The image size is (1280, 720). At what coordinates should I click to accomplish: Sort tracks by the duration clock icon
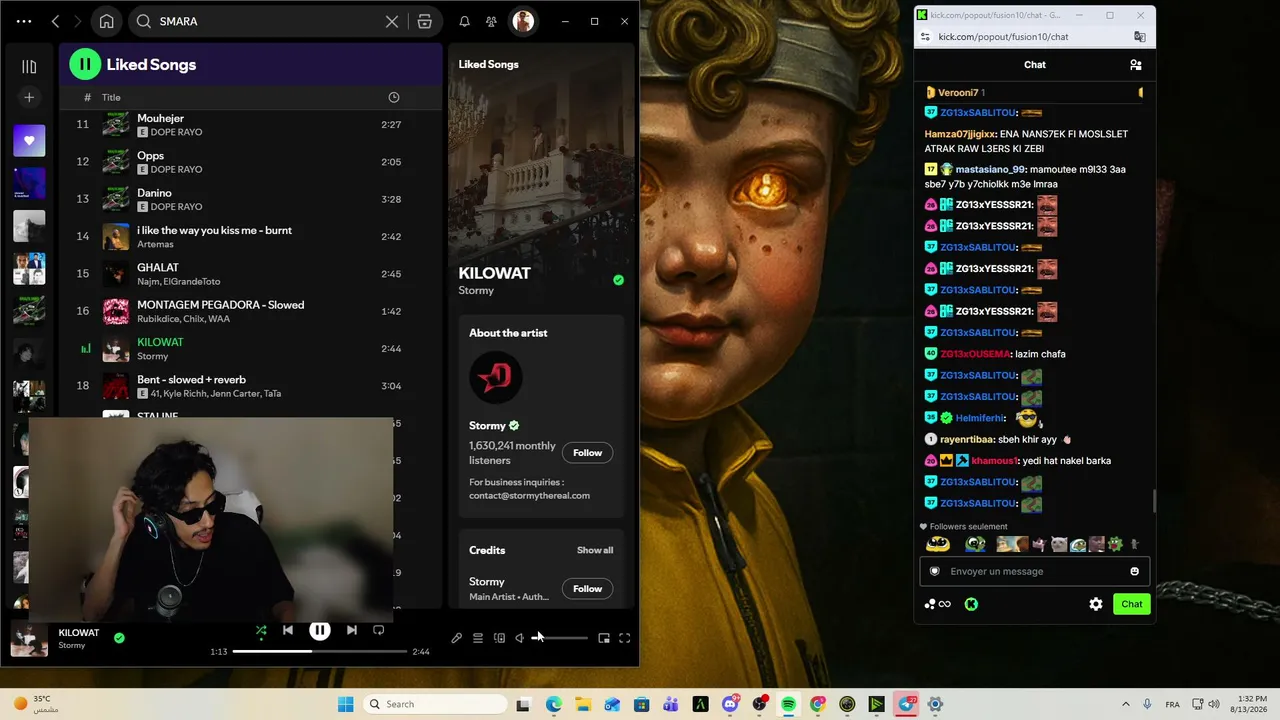(x=393, y=97)
